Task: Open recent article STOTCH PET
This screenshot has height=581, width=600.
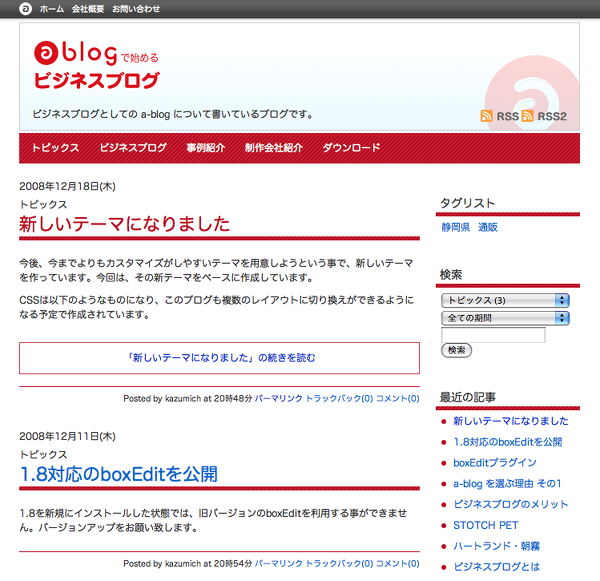Action: (x=486, y=525)
